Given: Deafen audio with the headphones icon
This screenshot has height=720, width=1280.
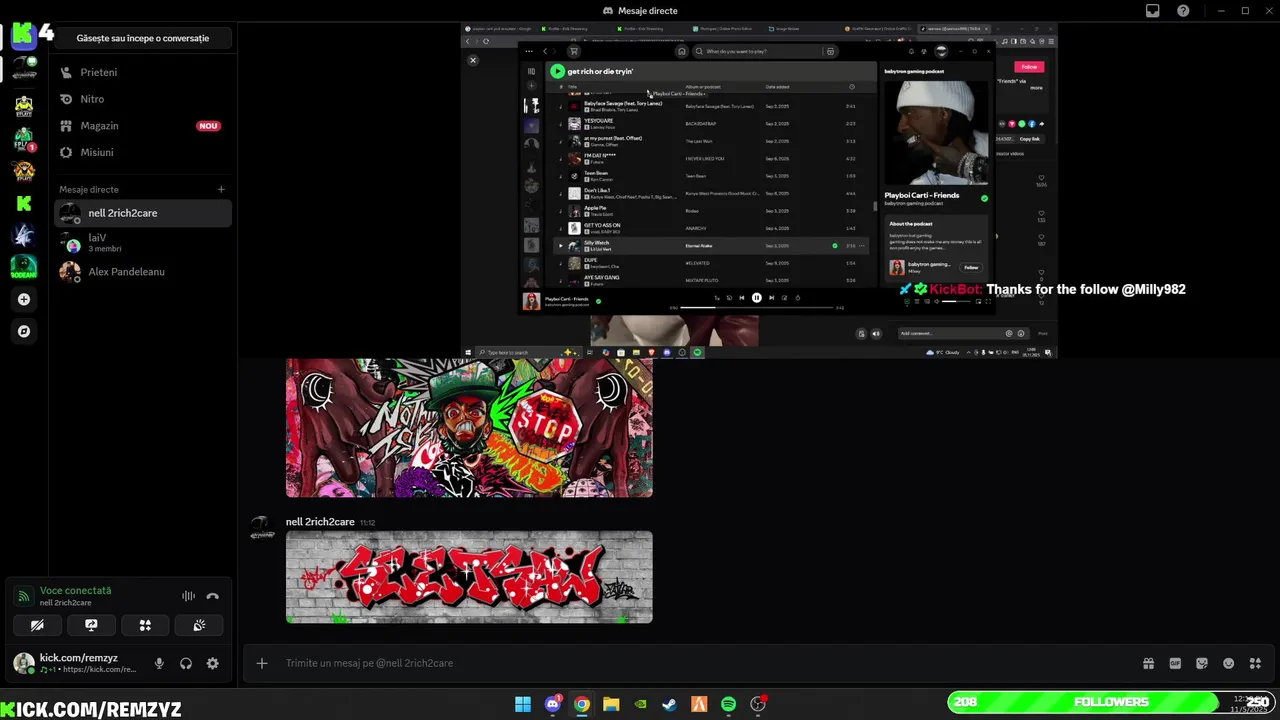Looking at the screenshot, I should pyautogui.click(x=186, y=663).
